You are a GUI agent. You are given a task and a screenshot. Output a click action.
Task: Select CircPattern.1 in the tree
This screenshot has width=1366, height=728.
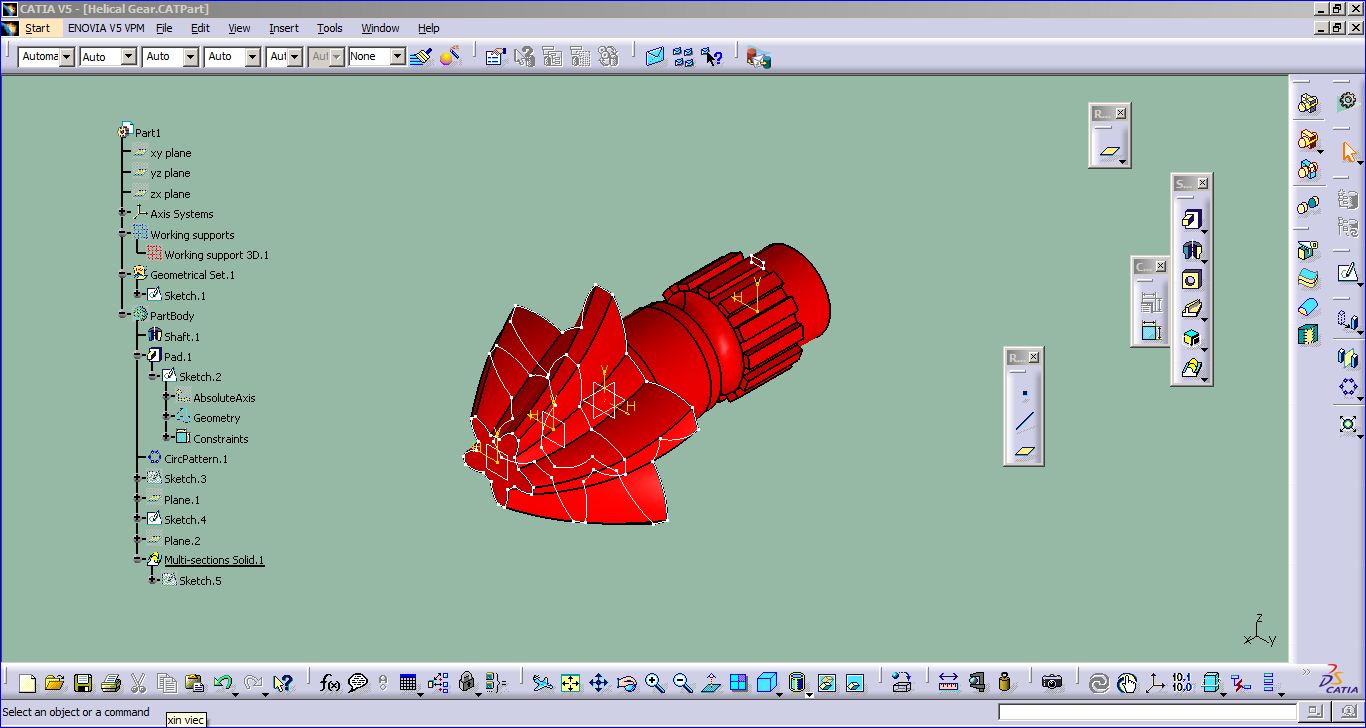[x=196, y=459]
